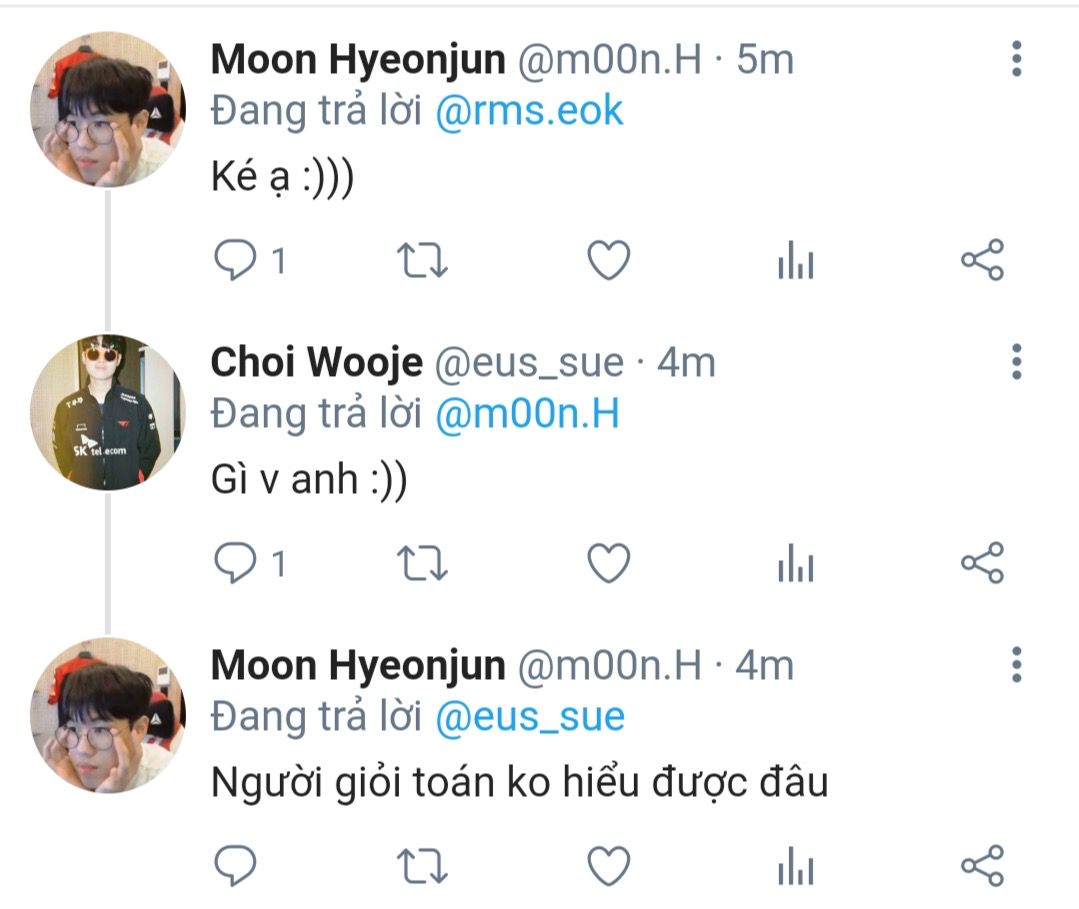This screenshot has width=1079, height=909.
Task: Reply to Choi Wooje's "Gì v anh" tweet
Action: coord(235,563)
